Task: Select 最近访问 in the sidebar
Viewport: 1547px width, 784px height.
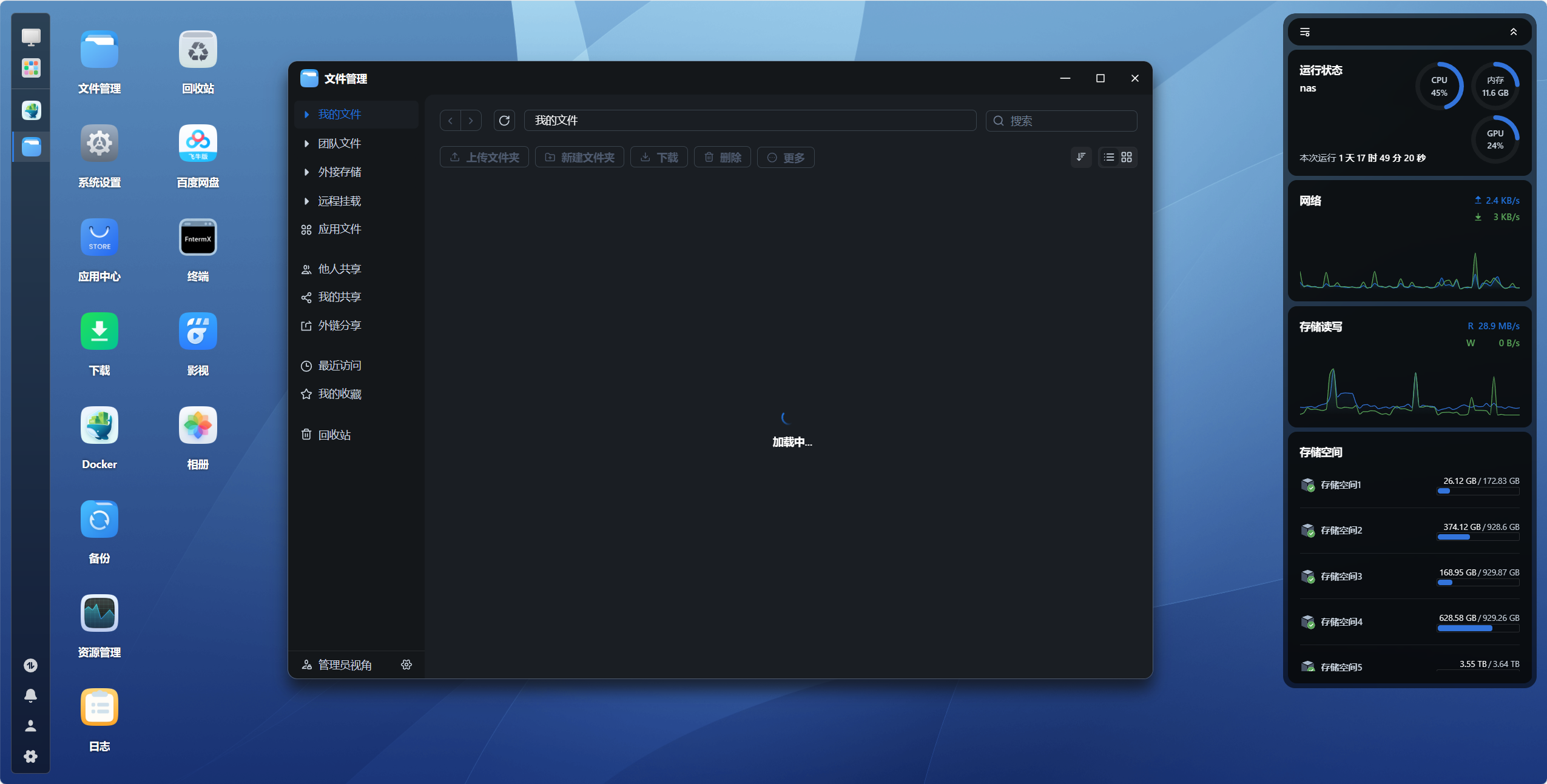Action: click(339, 366)
